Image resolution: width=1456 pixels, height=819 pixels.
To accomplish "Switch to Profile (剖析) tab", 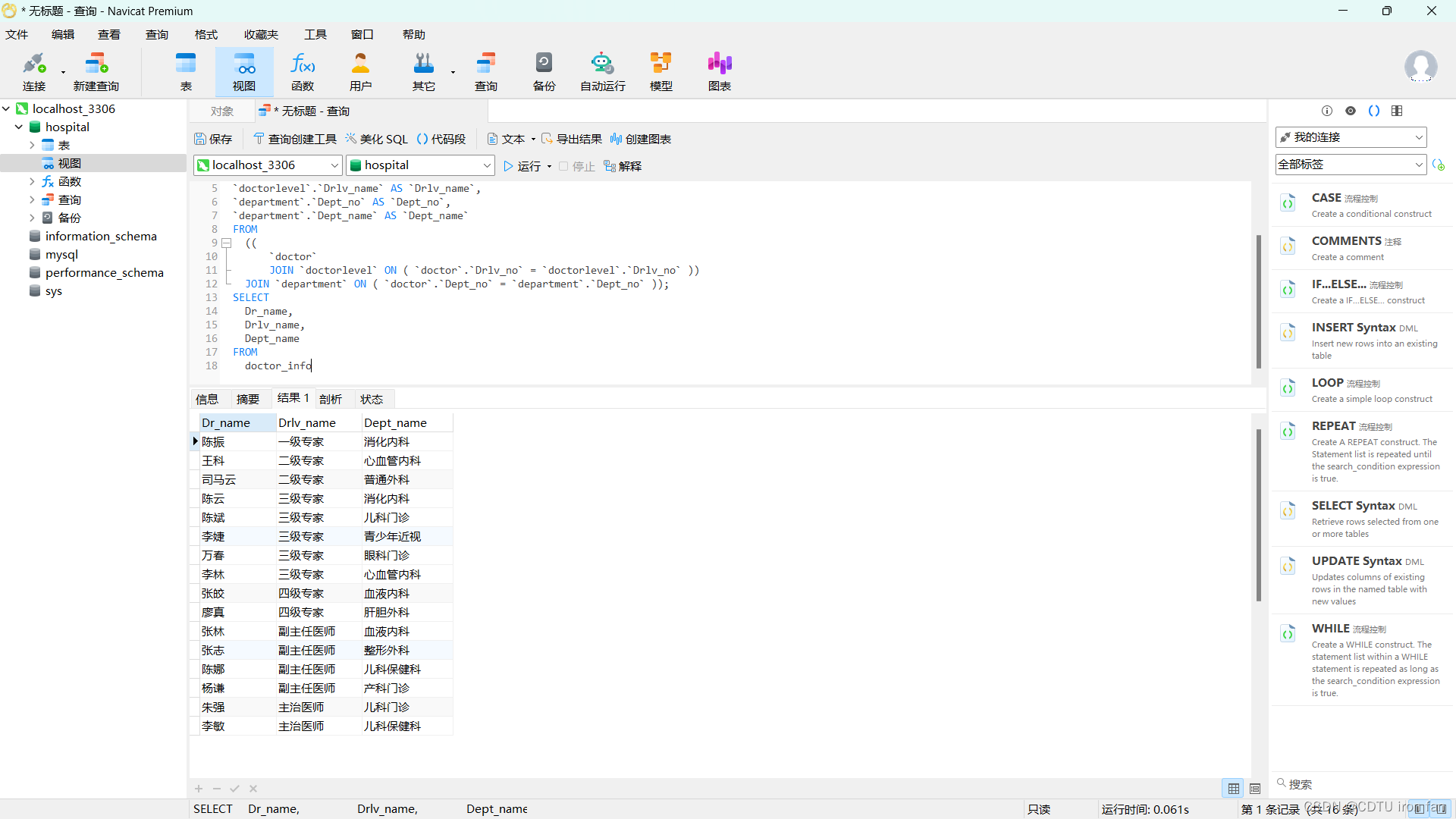I will coord(331,399).
